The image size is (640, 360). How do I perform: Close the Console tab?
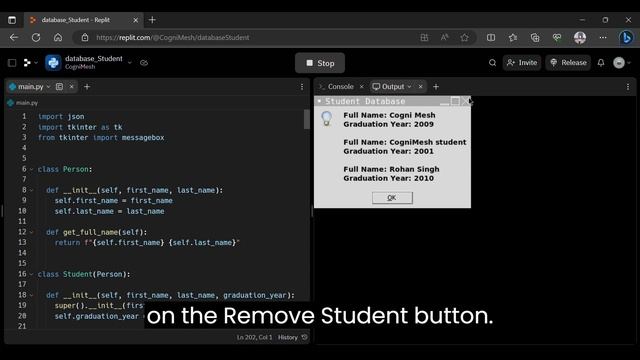click(361, 87)
